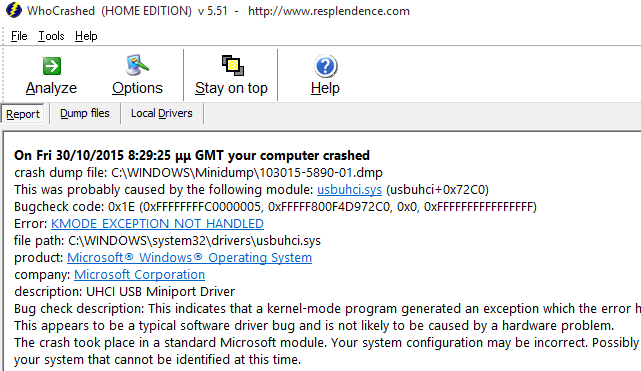
Task: Click the Options label text
Action: click(x=137, y=88)
